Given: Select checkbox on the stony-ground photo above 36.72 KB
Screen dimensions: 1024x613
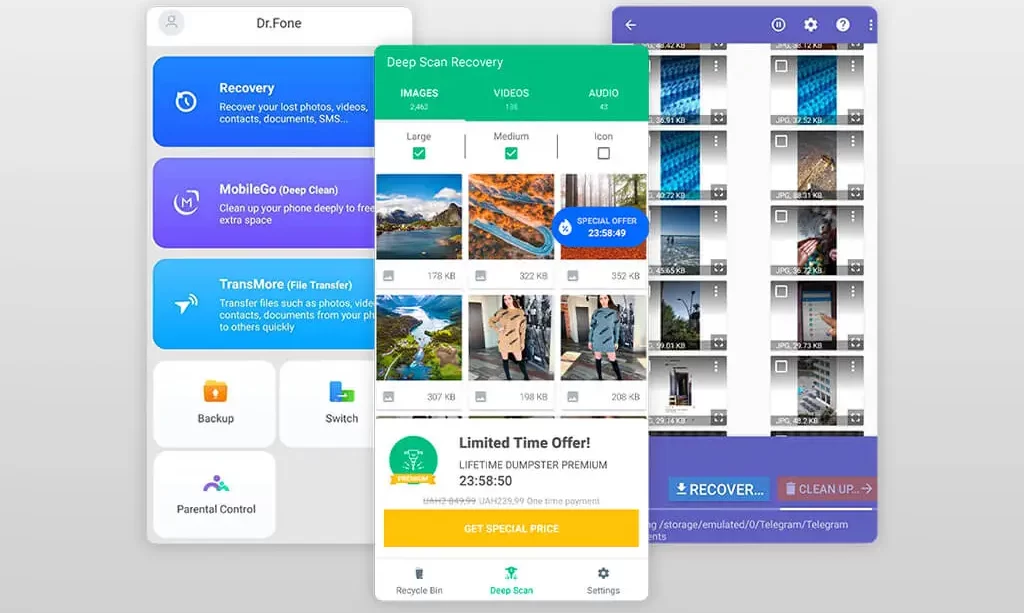Looking at the screenshot, I should tap(781, 141).
